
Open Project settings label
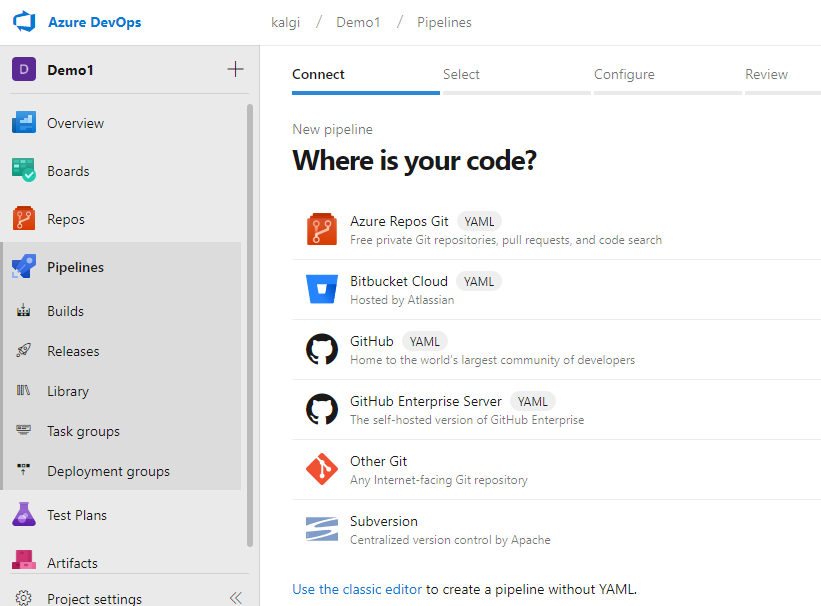click(94, 599)
